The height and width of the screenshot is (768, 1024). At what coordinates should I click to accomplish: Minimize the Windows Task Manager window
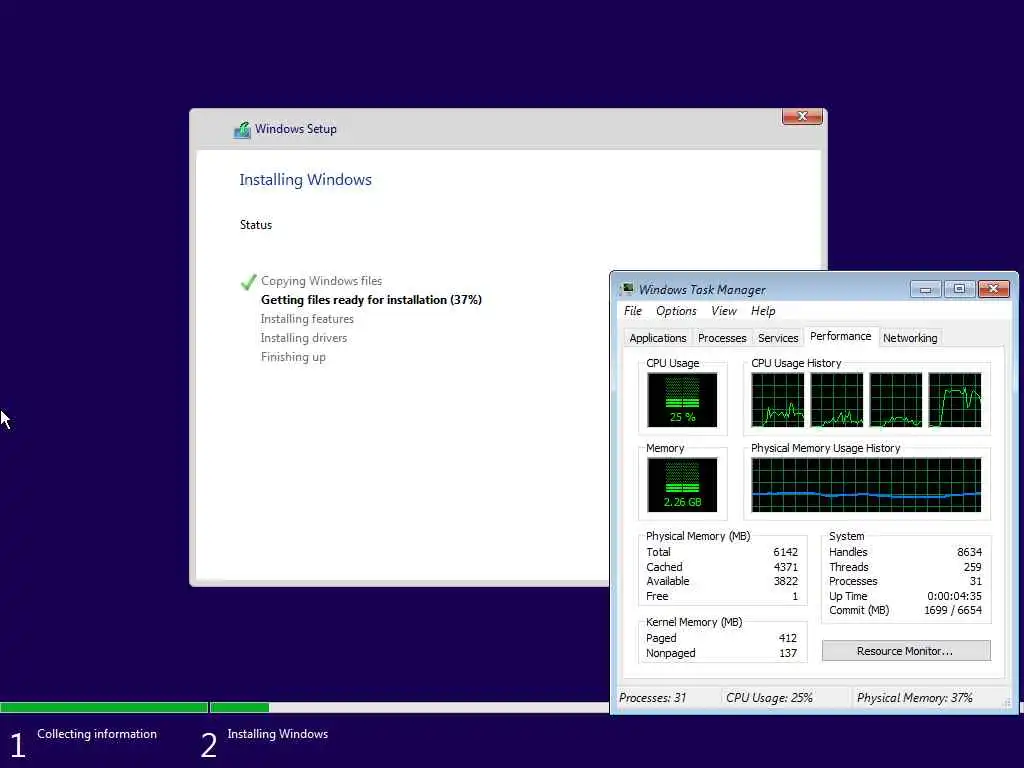click(x=925, y=289)
